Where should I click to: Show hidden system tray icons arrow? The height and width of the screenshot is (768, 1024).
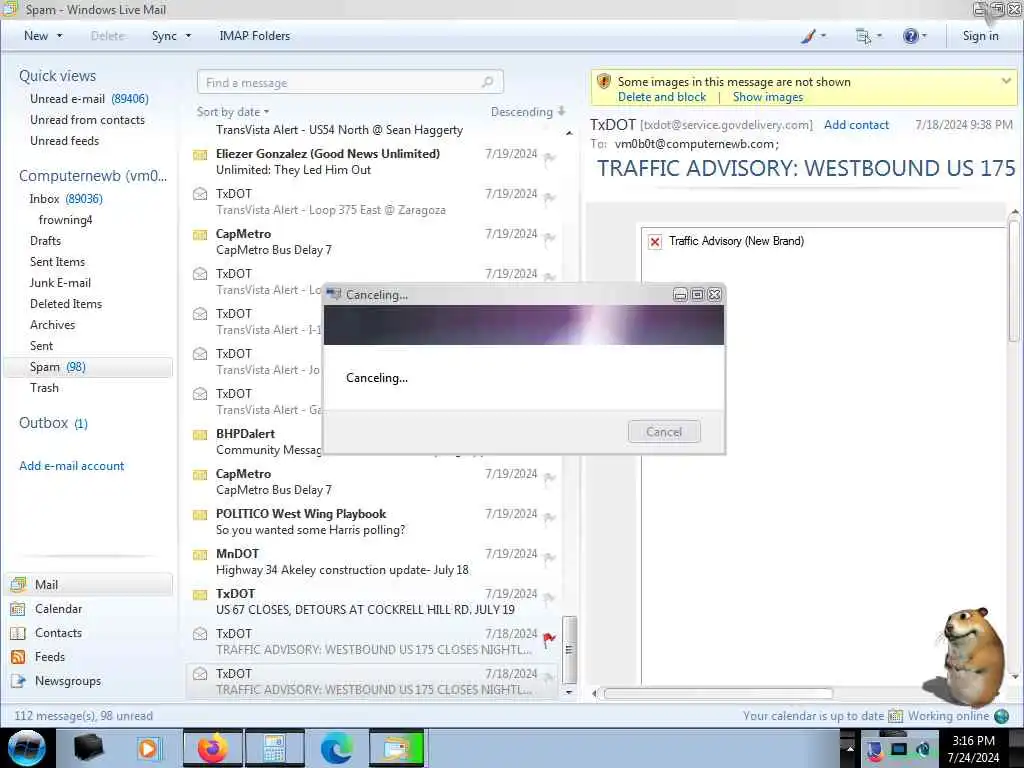click(x=850, y=748)
